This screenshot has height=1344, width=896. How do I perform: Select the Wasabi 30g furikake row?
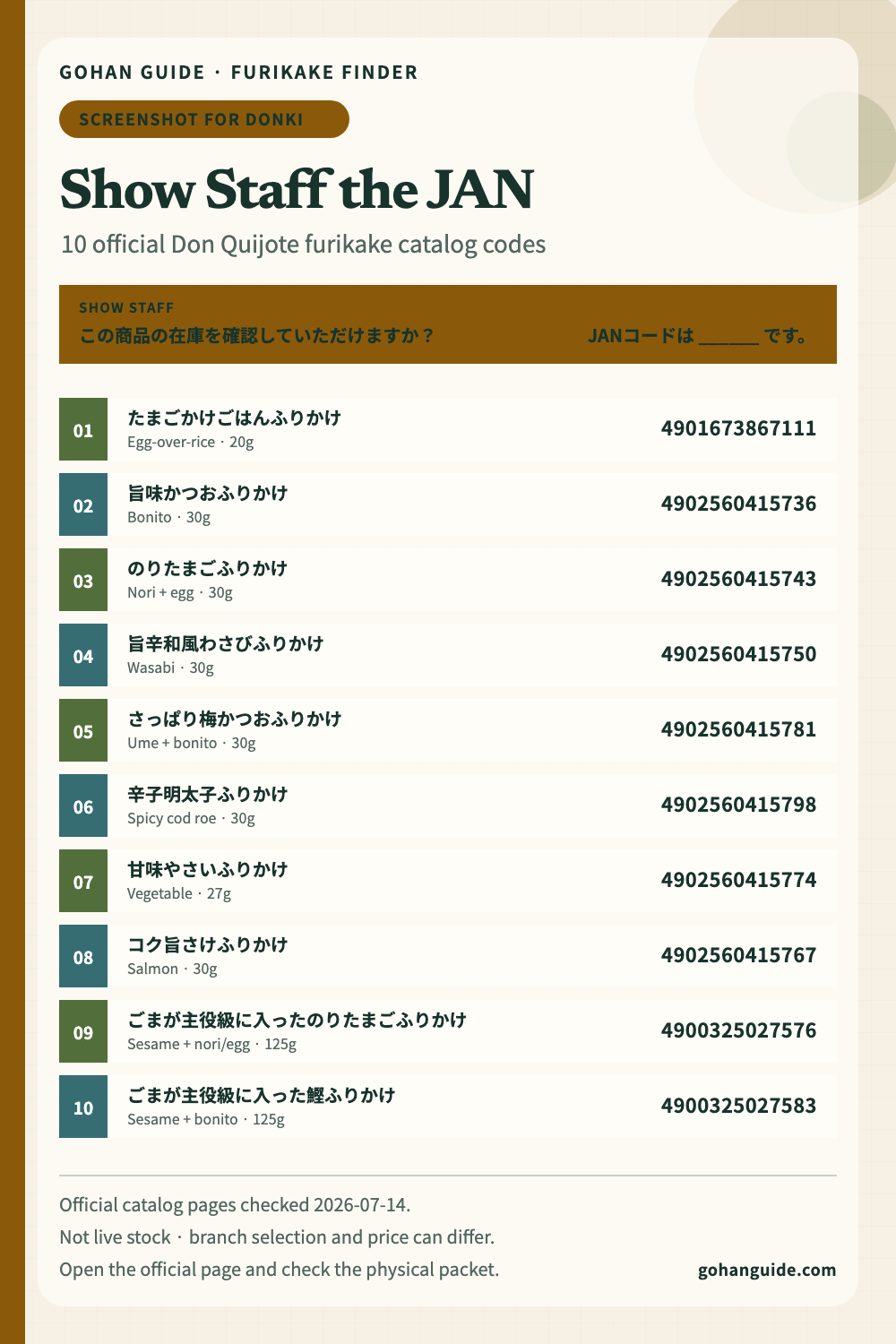pos(448,655)
